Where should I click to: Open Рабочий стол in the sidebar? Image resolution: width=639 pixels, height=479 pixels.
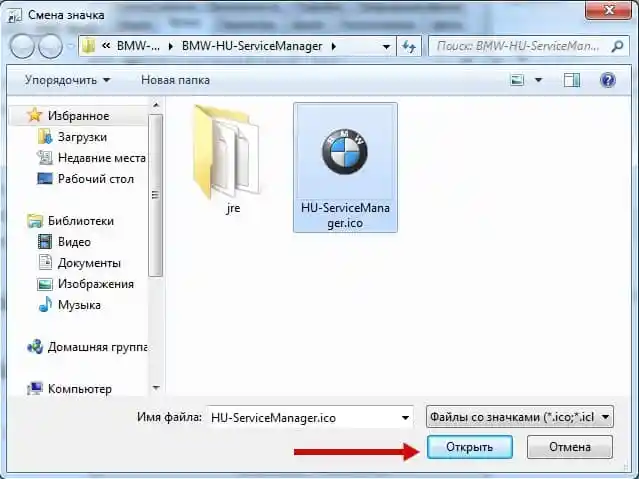click(96, 179)
